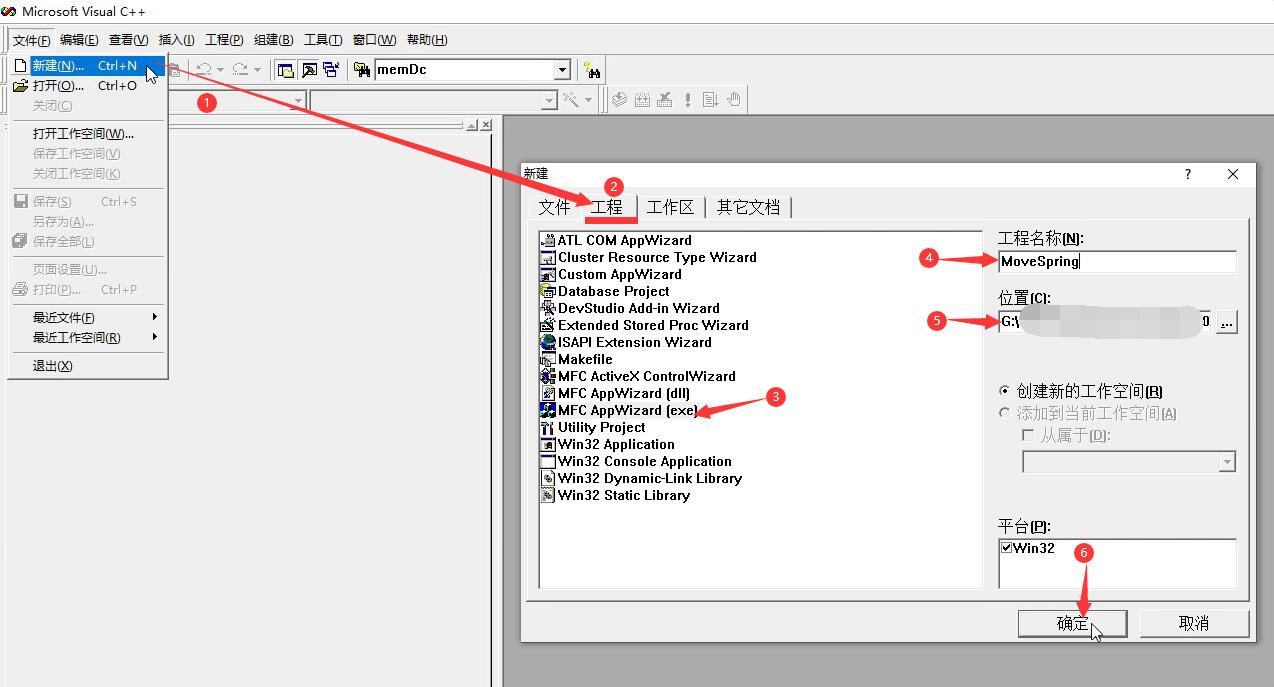Switch to the 工作区 tab

tap(670, 207)
